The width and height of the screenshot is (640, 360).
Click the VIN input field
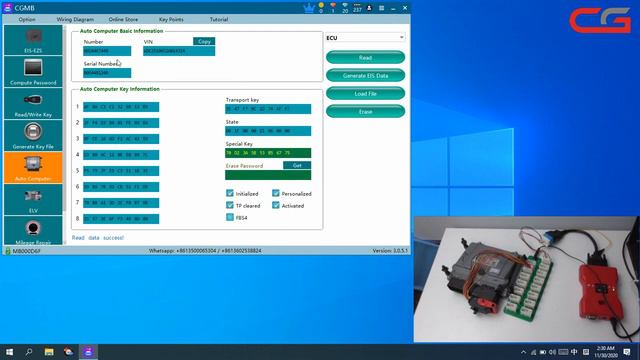tap(179, 51)
